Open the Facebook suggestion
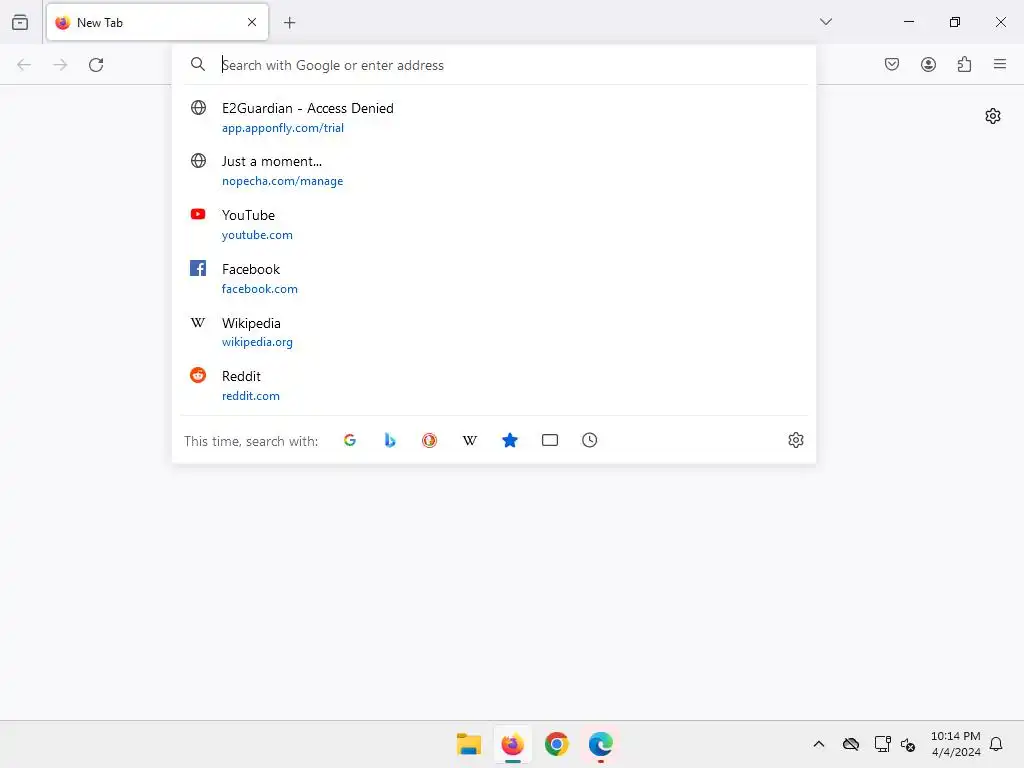This screenshot has width=1024, height=768. tap(494, 278)
